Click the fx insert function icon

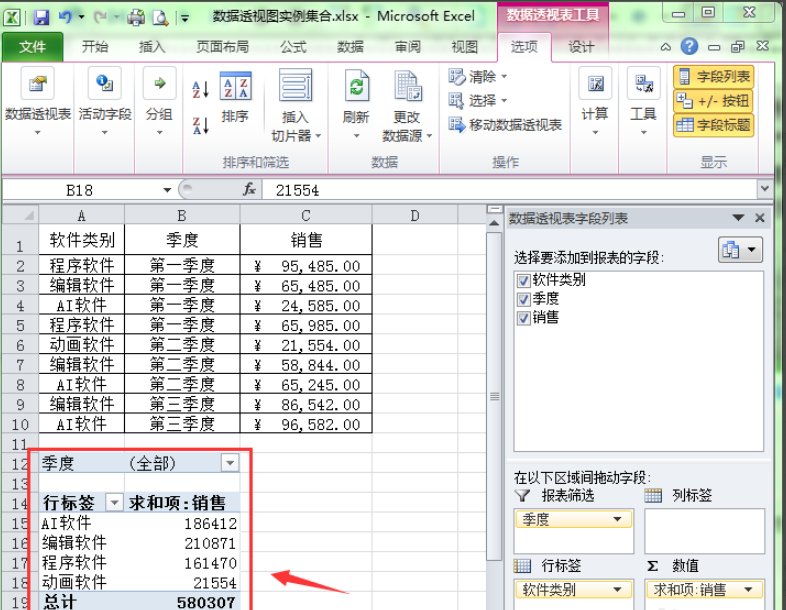tap(249, 189)
